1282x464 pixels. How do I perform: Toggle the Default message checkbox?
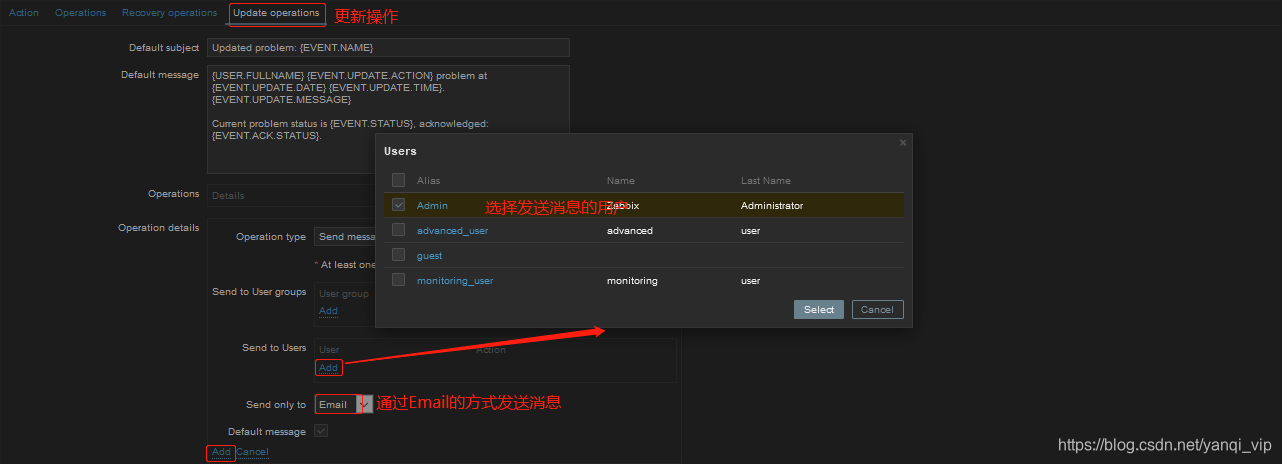click(x=321, y=431)
